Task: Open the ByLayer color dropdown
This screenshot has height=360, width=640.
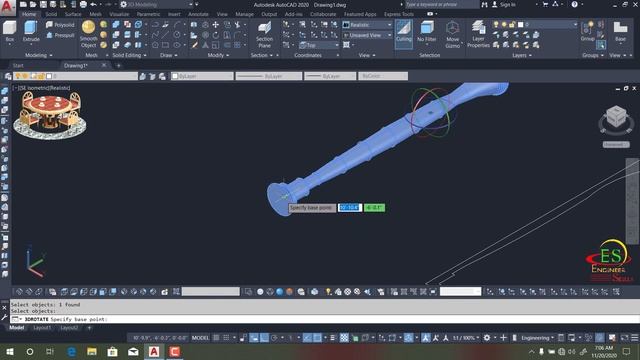Action: tap(202, 76)
